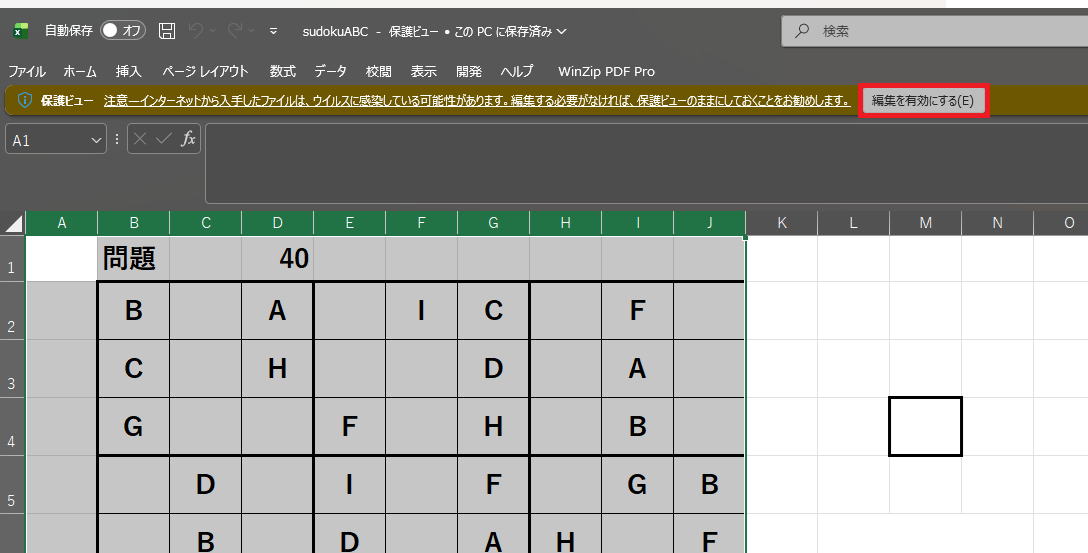This screenshot has height=553, width=1088.
Task: Click the Excel app icon in title bar
Action: [x=20, y=31]
